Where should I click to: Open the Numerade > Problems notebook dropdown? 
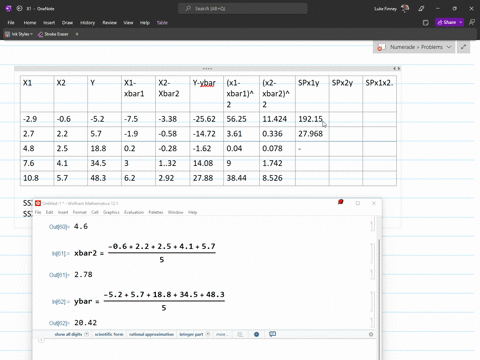[414, 47]
